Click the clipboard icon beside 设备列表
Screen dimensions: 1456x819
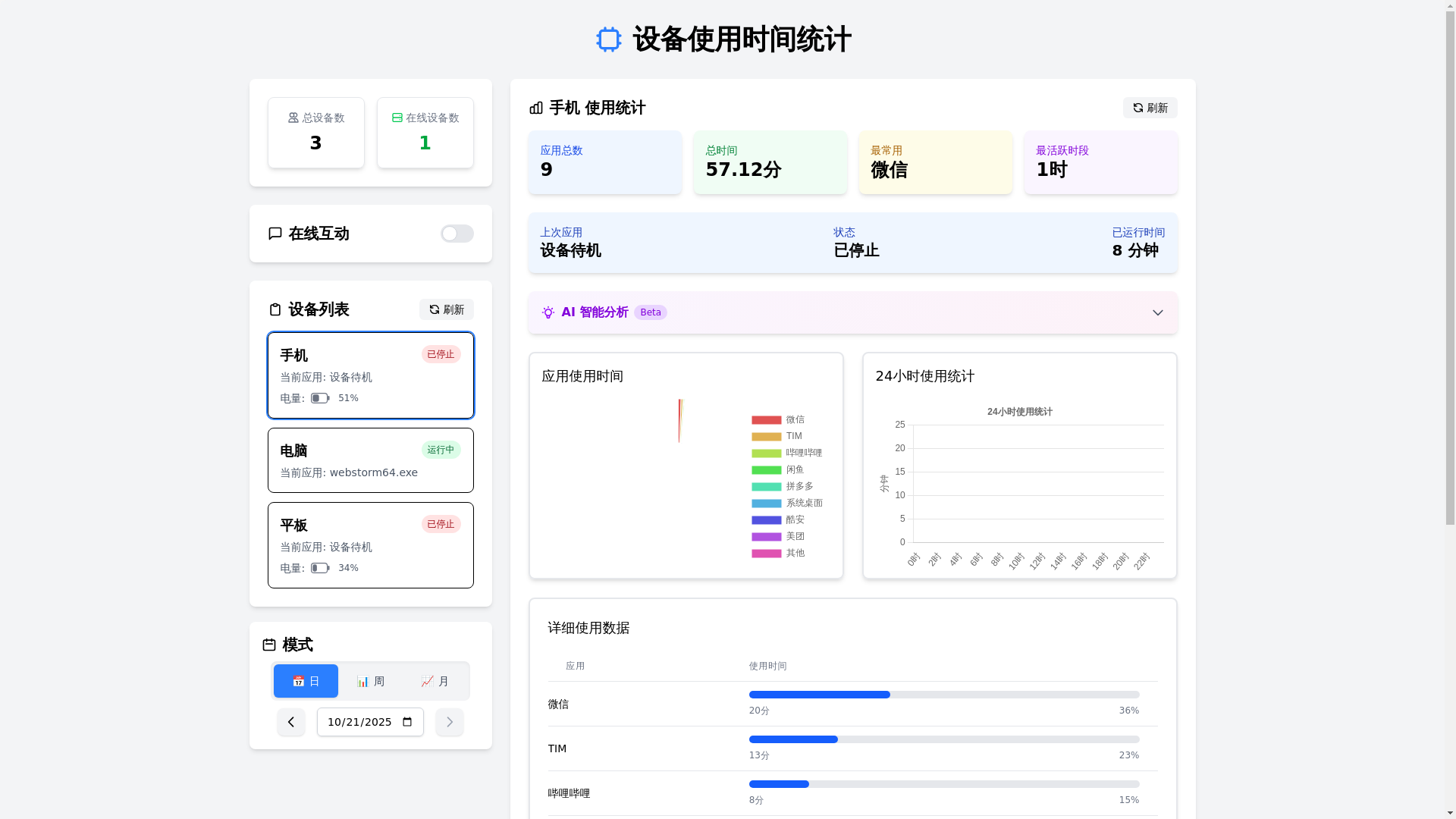(275, 309)
